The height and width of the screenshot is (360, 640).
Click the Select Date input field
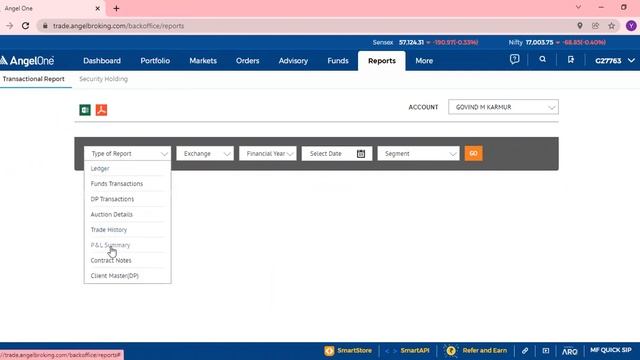tap(337, 153)
